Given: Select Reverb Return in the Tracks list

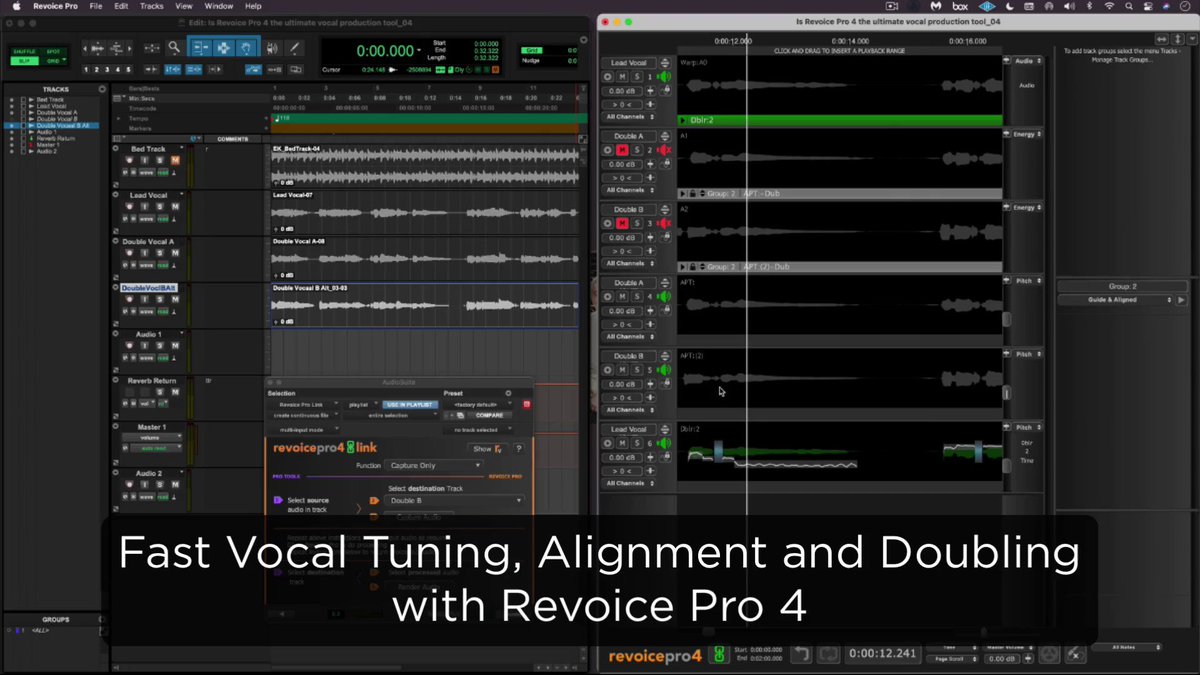Looking at the screenshot, I should pyautogui.click(x=55, y=138).
